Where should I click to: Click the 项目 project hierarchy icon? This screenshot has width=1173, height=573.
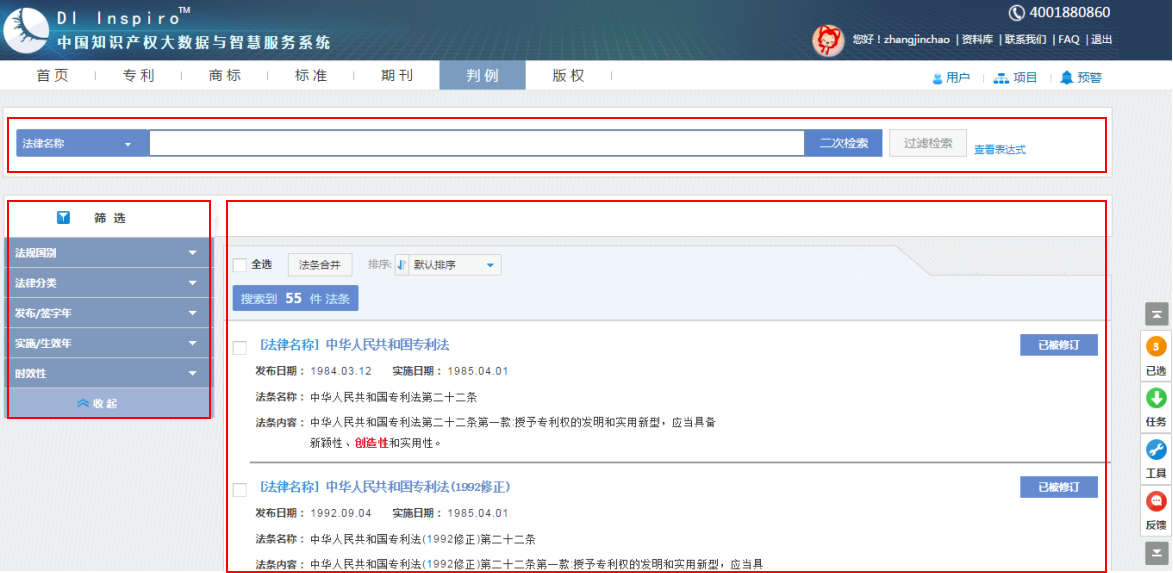tap(1000, 77)
